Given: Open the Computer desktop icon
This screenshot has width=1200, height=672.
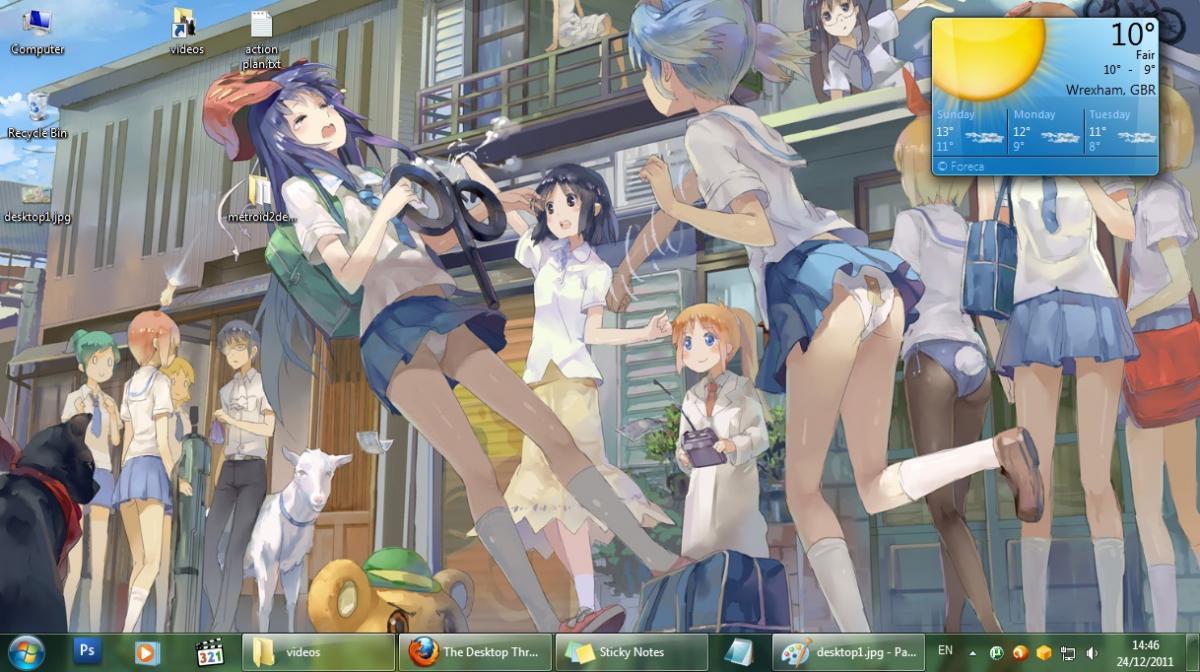Looking at the screenshot, I should (37, 31).
